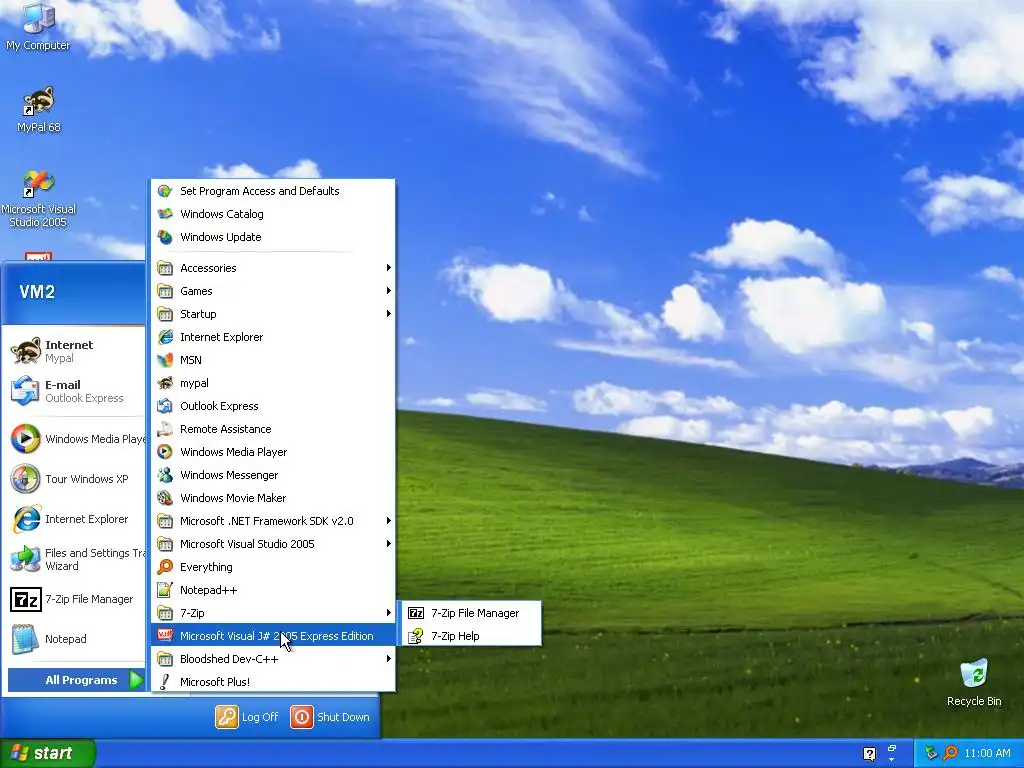Open Set Program Access and Defaults
The width and height of the screenshot is (1024, 768).
273,191
